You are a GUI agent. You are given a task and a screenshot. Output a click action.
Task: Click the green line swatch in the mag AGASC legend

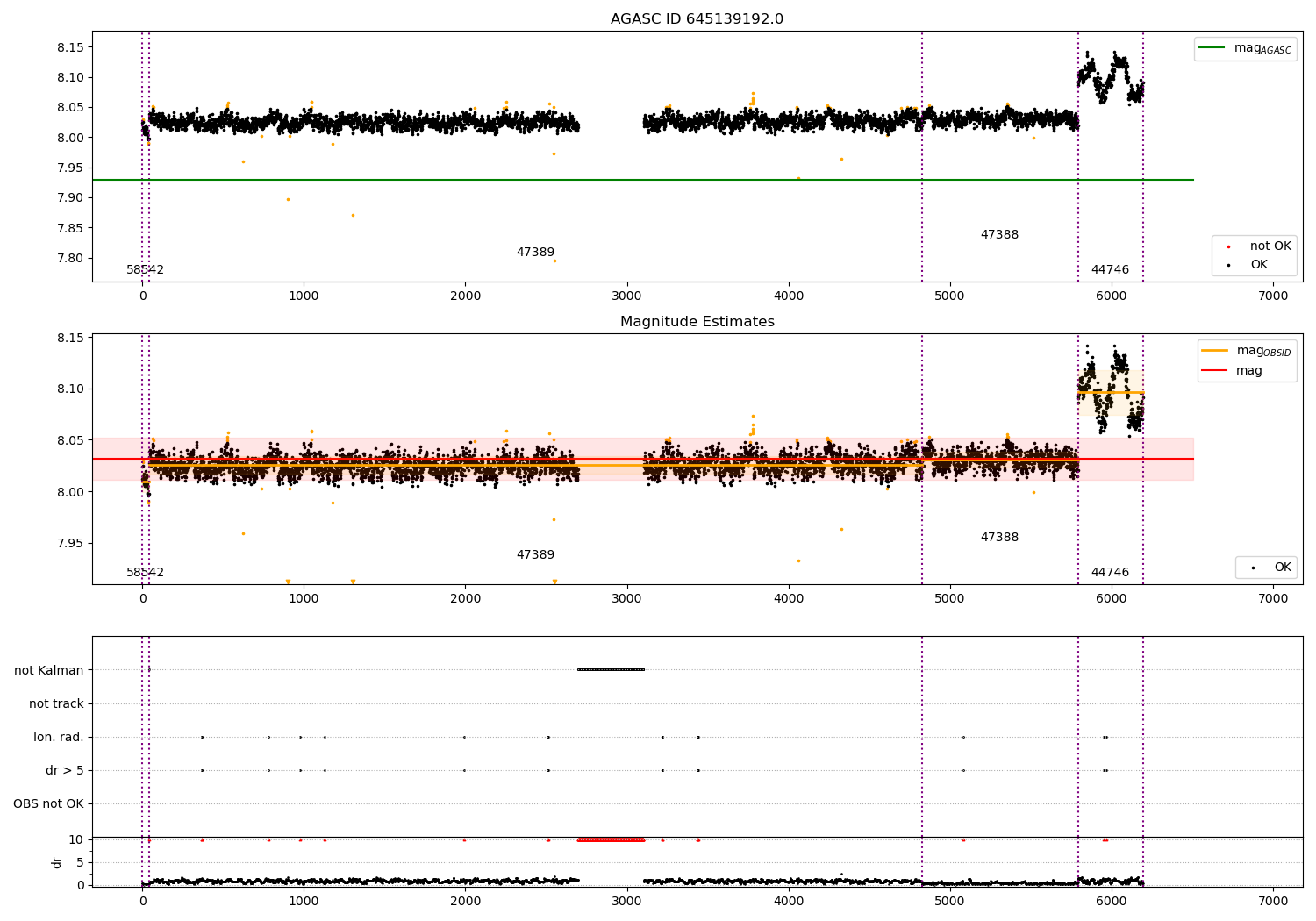click(1212, 48)
